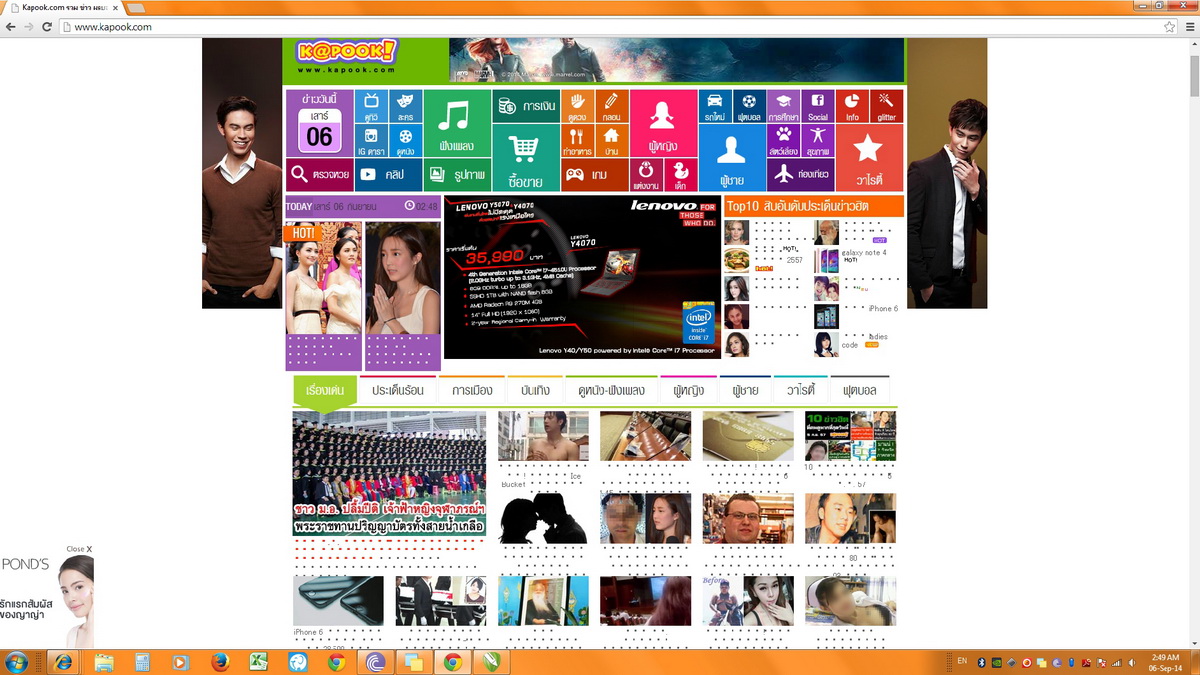
Task: Open the วาไรตี้ star tile
Action: coord(869,157)
